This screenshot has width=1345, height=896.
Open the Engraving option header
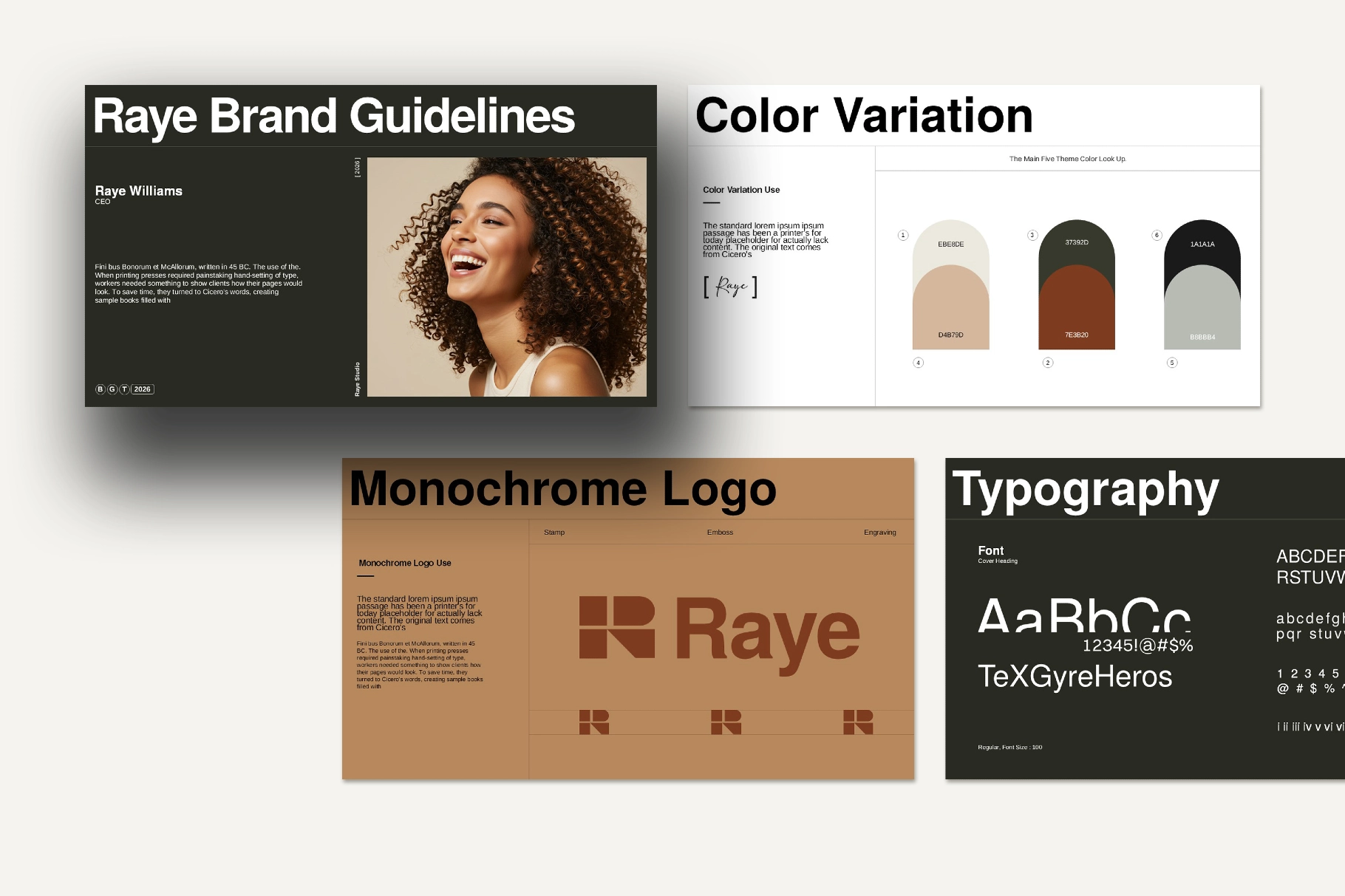[x=880, y=532]
